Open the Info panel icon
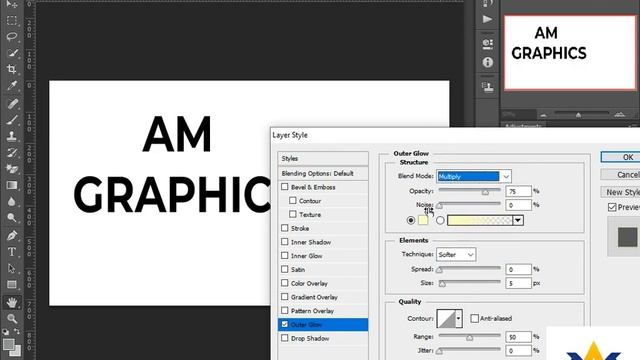 (487, 62)
